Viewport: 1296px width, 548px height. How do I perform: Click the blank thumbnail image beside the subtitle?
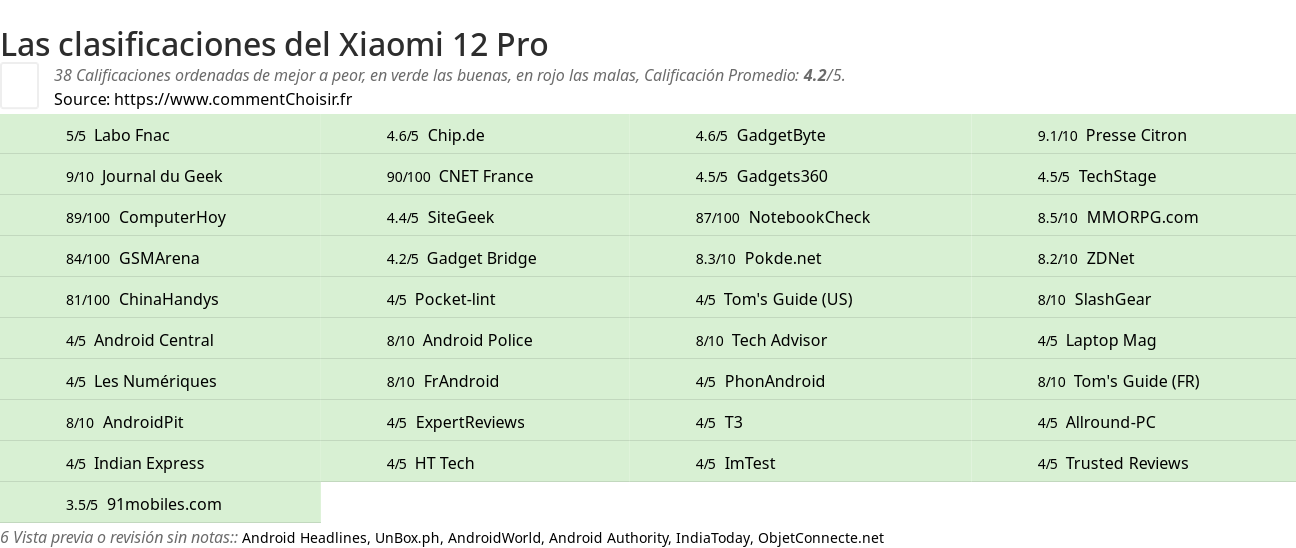19,85
